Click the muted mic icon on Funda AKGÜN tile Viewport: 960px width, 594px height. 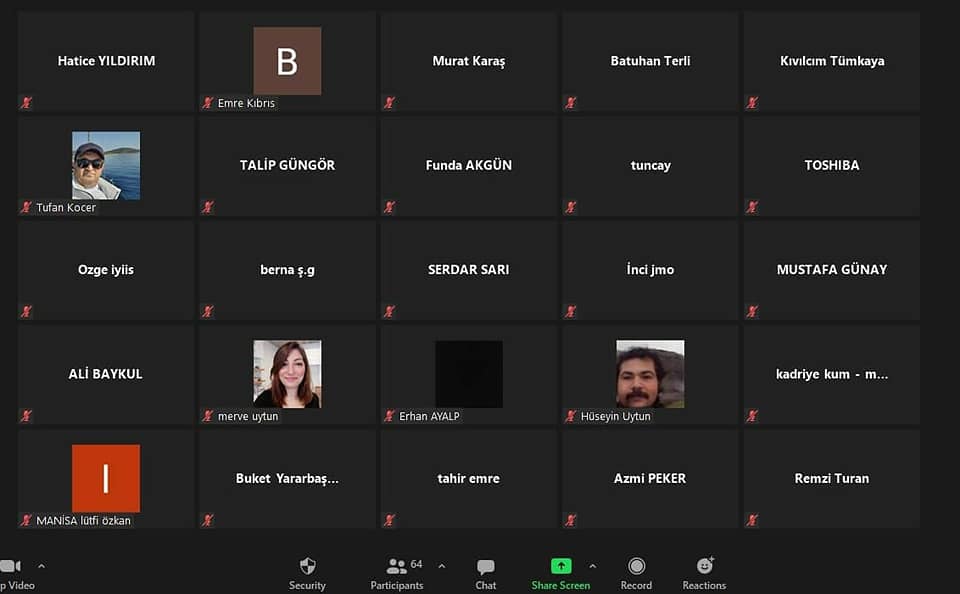pos(389,207)
